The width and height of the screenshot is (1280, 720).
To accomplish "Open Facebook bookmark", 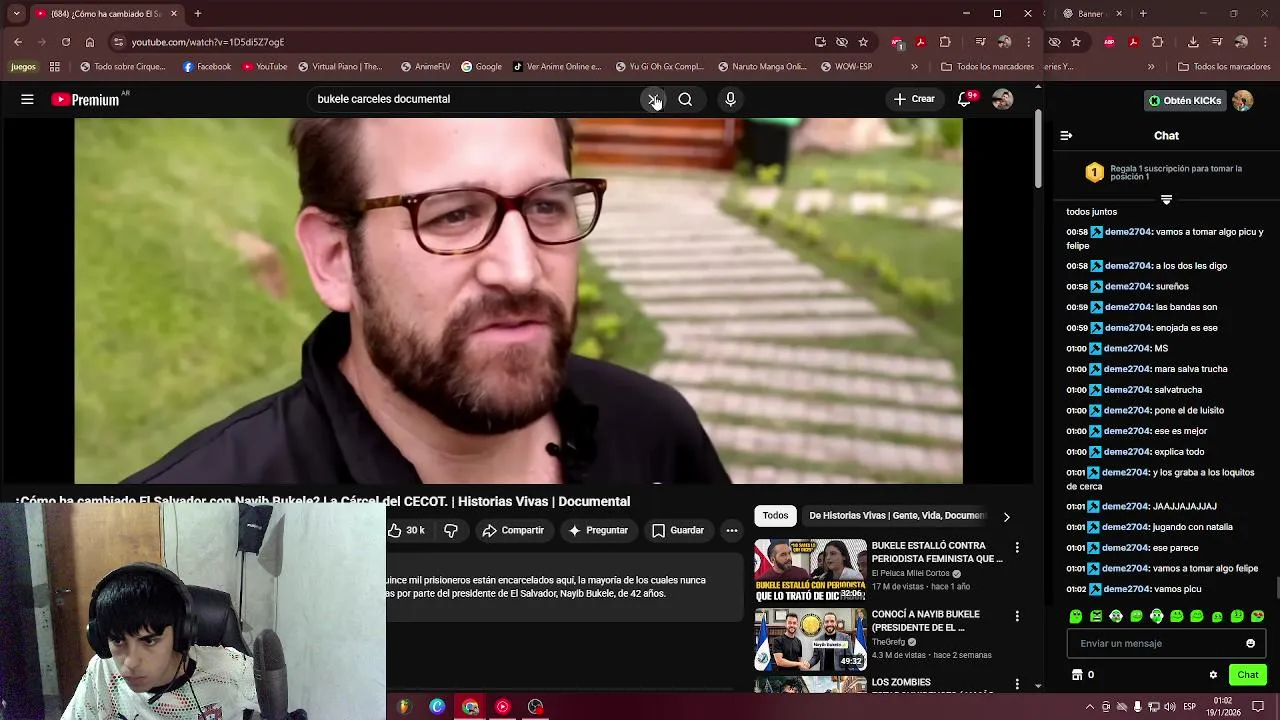I will 207,67.
